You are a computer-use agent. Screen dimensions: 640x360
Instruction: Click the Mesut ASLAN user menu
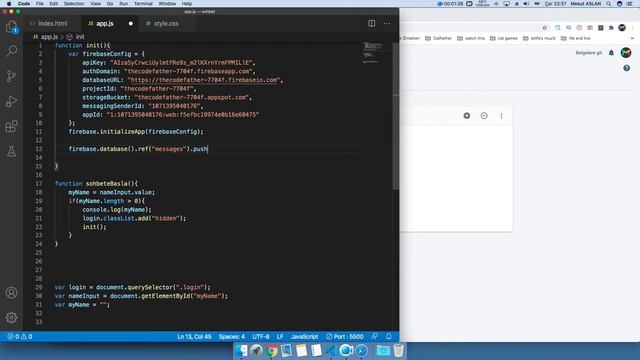point(585,4)
